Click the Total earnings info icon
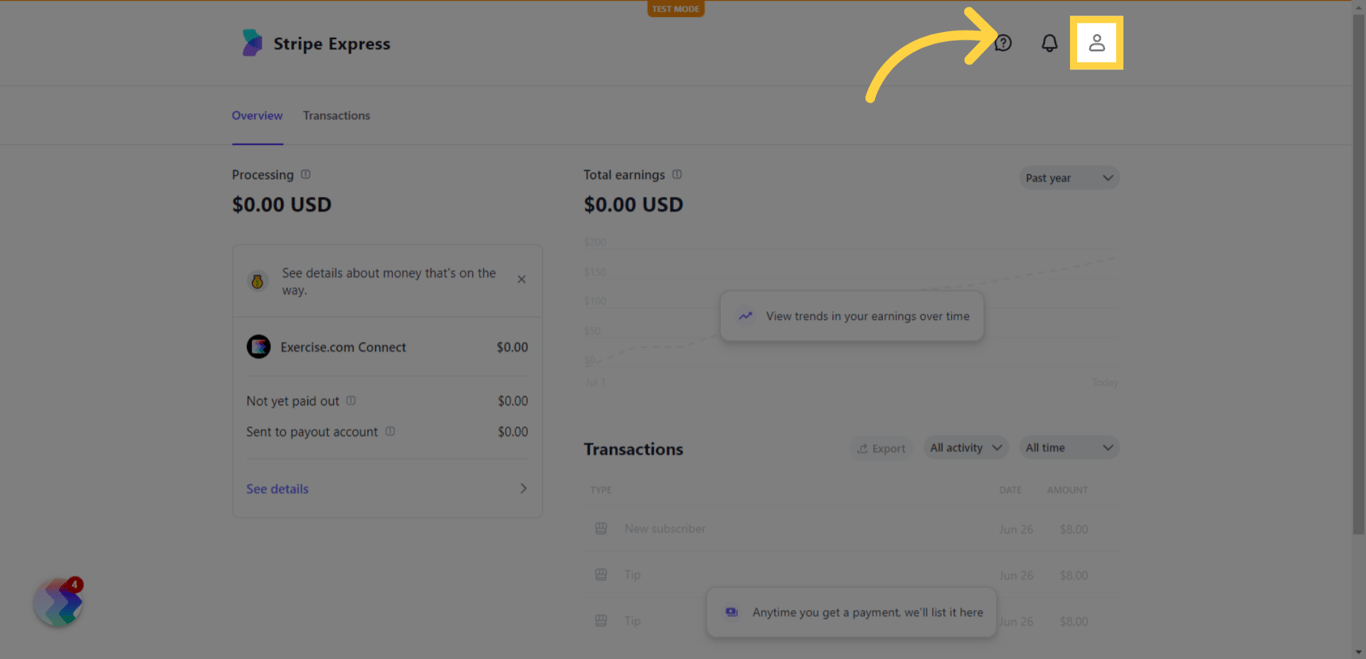 tap(676, 174)
